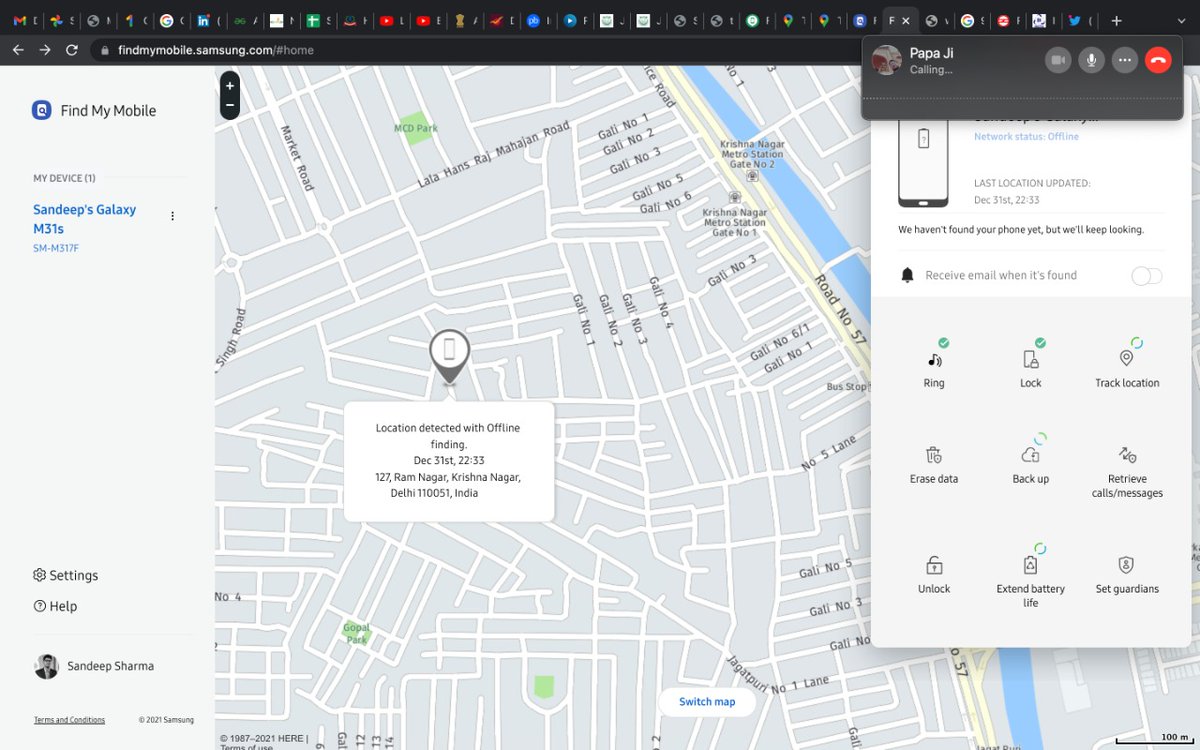Open more options in Papa Ji call
This screenshot has width=1200, height=750.
click(1125, 60)
